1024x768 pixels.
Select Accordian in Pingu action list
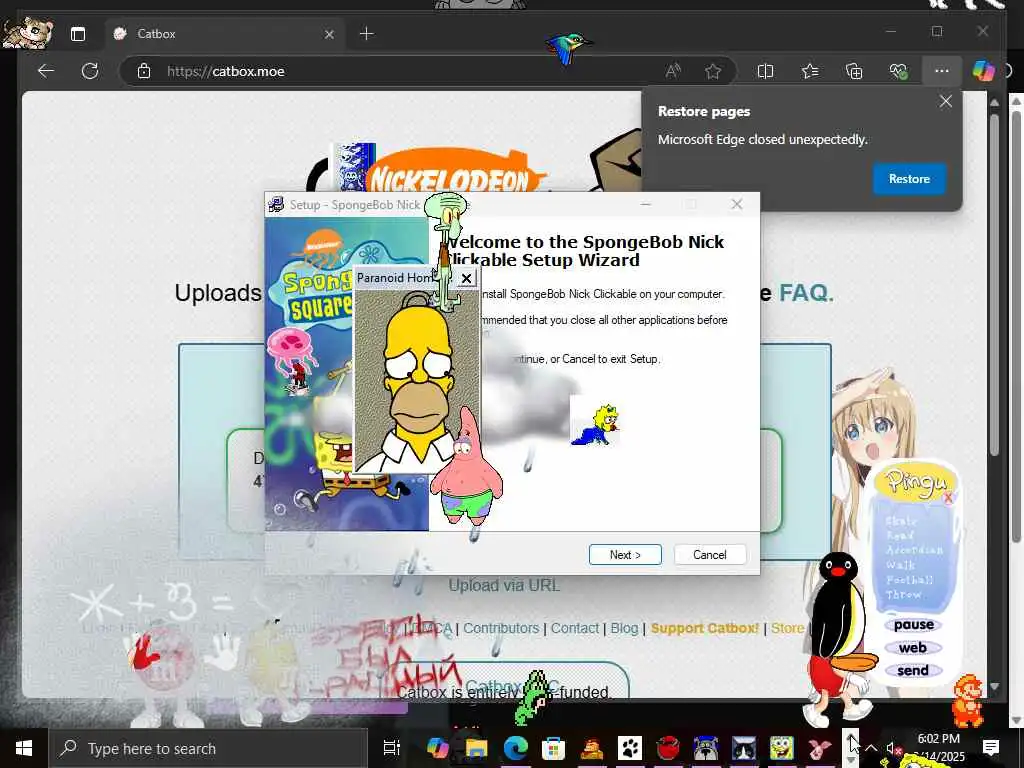(914, 550)
